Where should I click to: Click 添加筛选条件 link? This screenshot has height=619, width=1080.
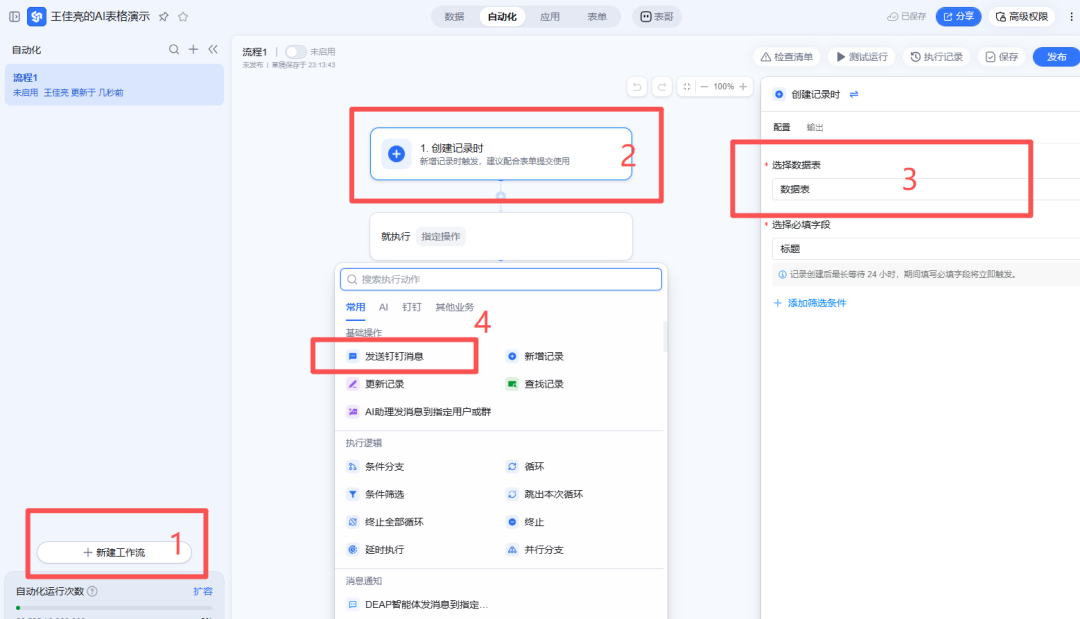tap(810, 303)
